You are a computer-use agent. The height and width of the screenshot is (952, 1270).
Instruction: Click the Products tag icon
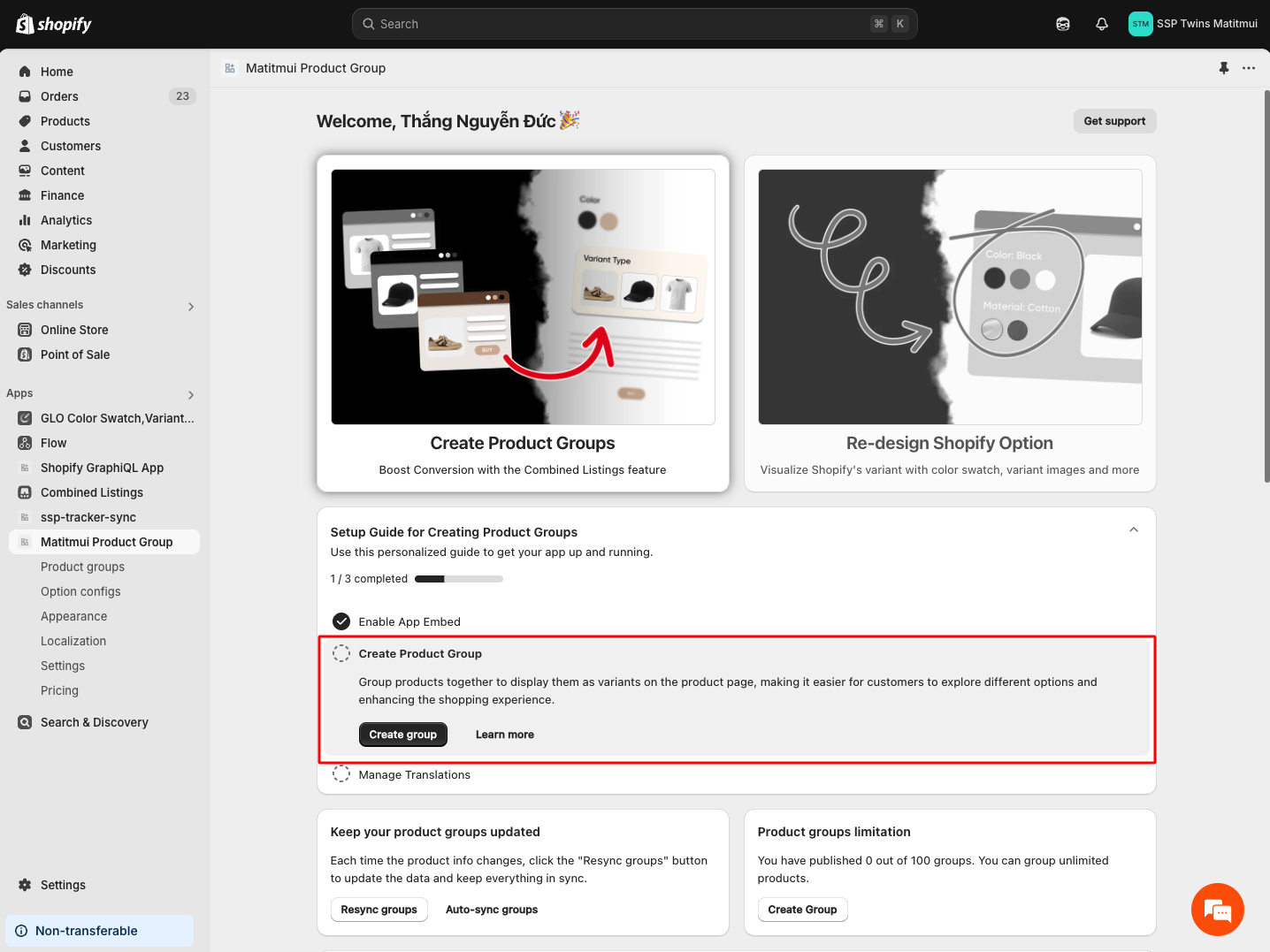pyautogui.click(x=25, y=121)
